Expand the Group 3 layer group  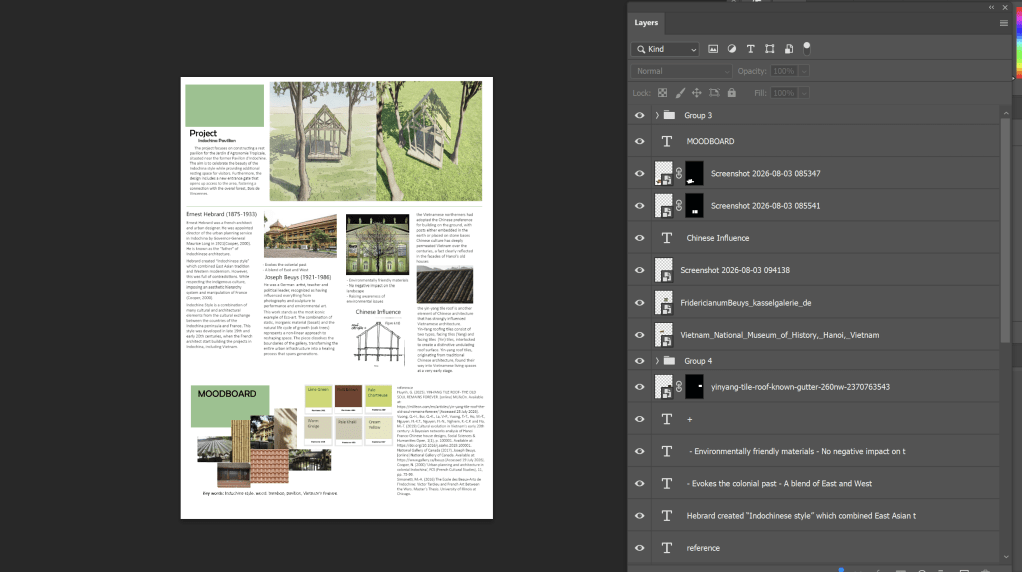657,115
